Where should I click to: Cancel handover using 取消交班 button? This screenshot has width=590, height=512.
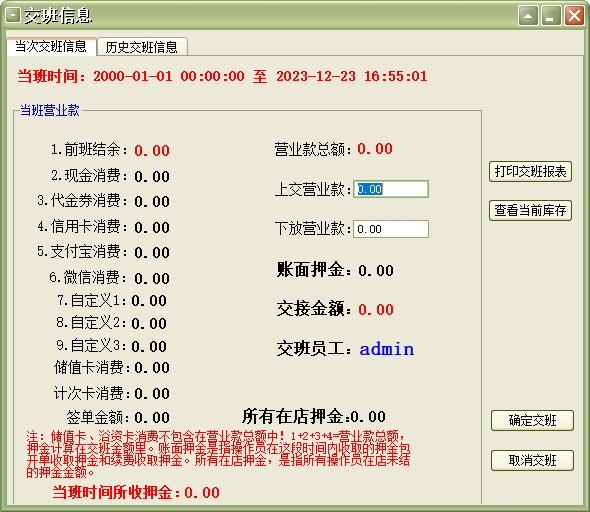[532, 460]
